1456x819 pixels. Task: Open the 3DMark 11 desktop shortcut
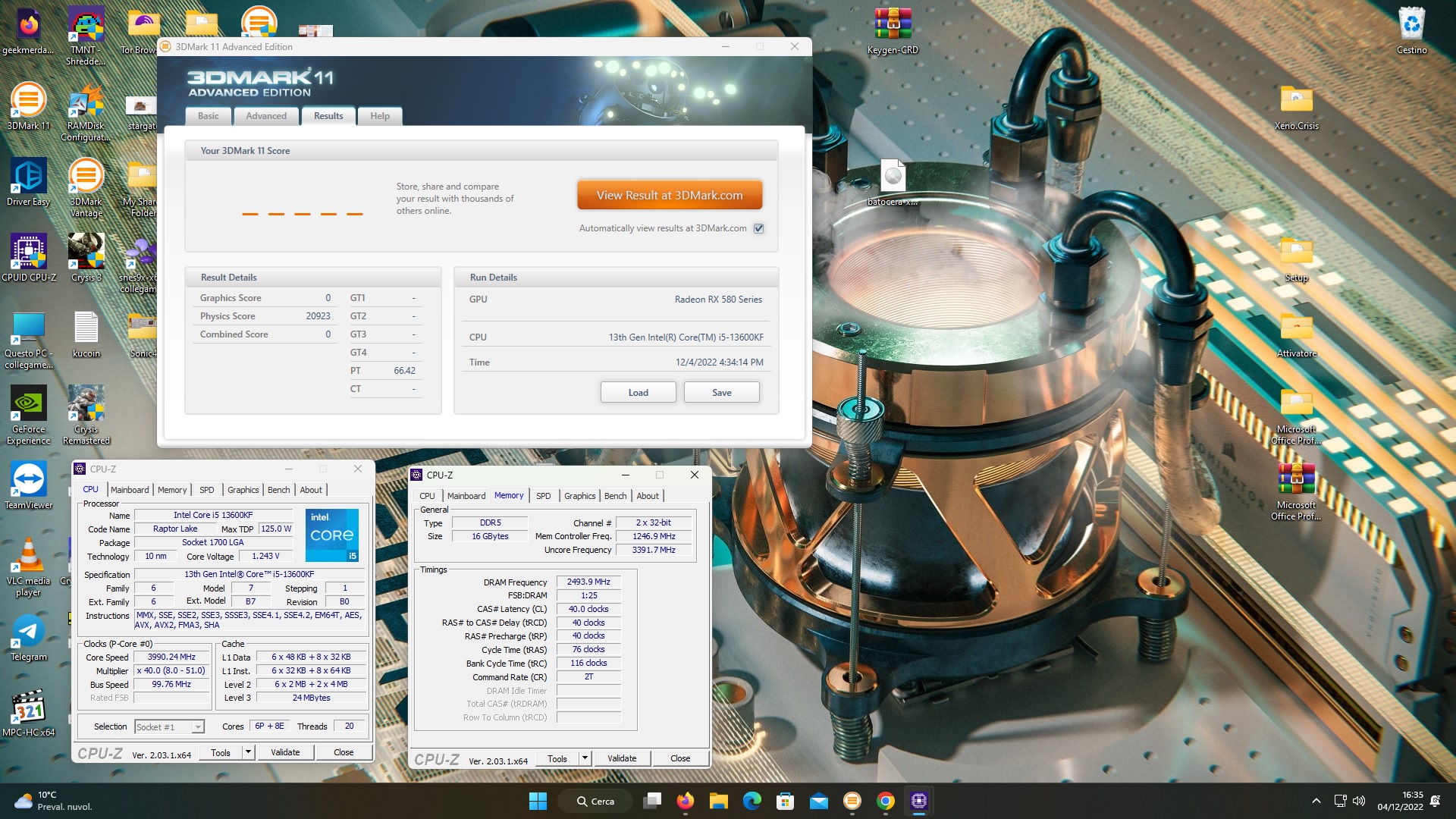click(28, 106)
